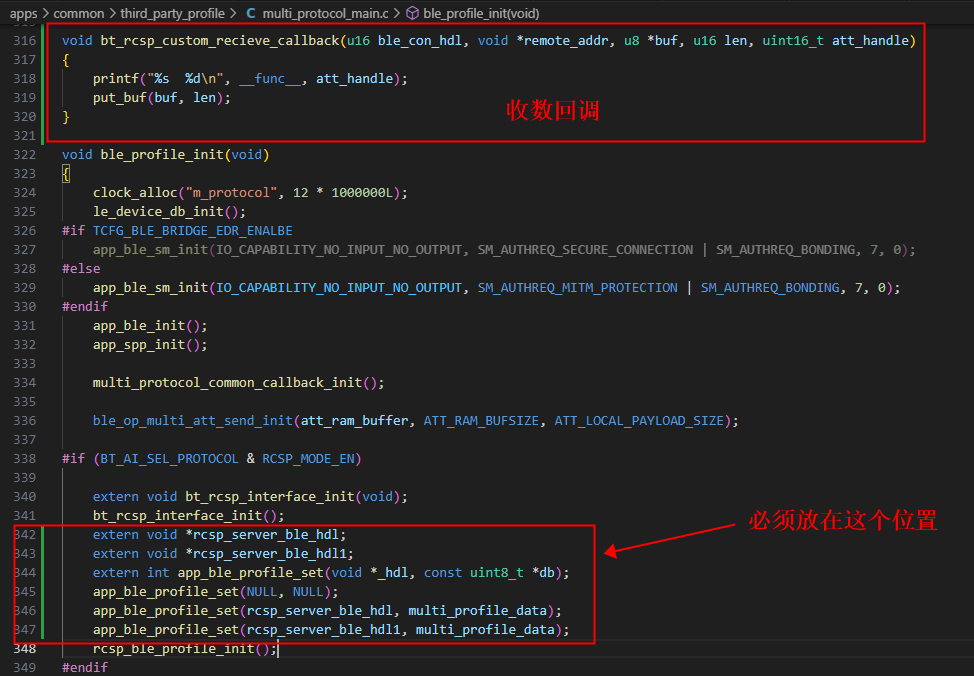Click the #endif directive on line 349
Viewport: 974px width, 676px height.
tap(85, 667)
